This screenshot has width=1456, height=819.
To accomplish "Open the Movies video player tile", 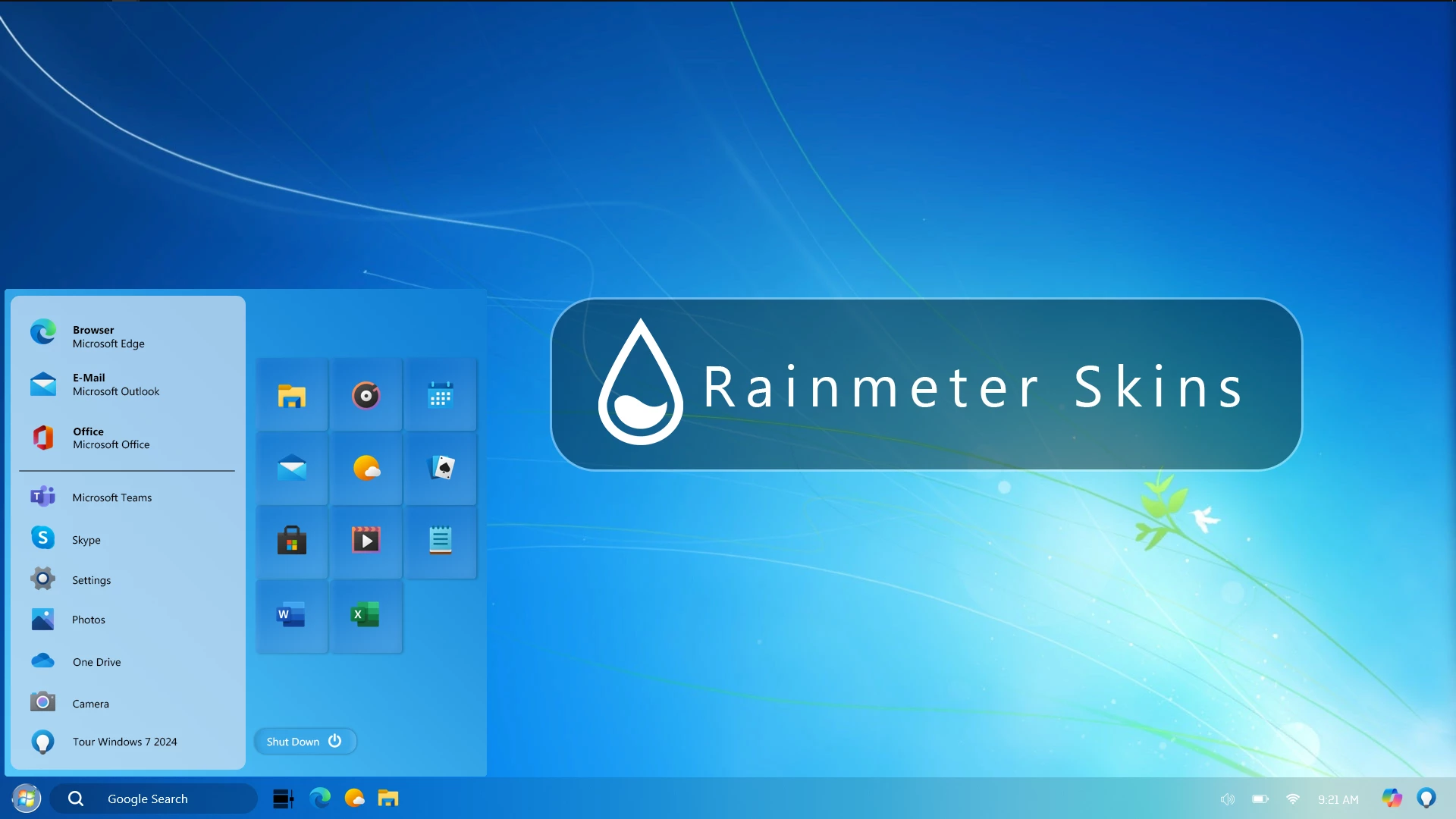I will [366, 543].
